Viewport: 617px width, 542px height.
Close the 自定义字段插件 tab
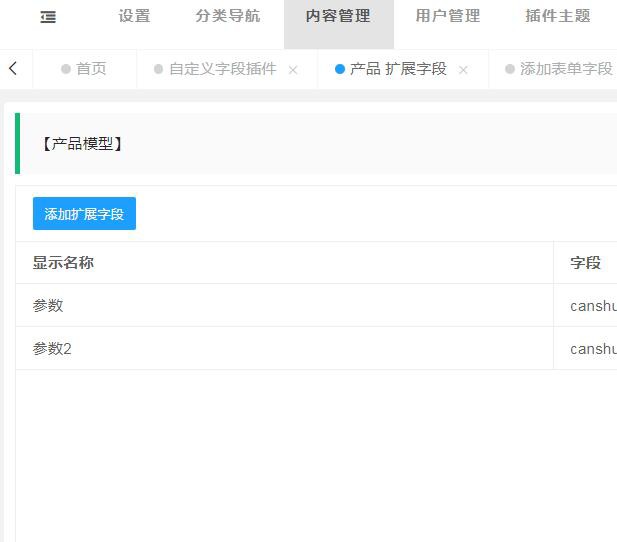coord(293,70)
